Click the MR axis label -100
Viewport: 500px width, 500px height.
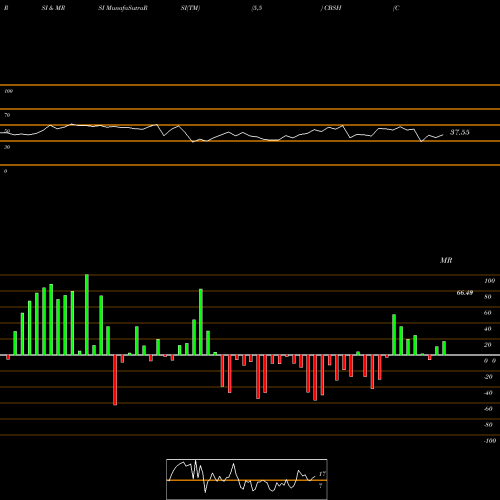tap(490, 441)
